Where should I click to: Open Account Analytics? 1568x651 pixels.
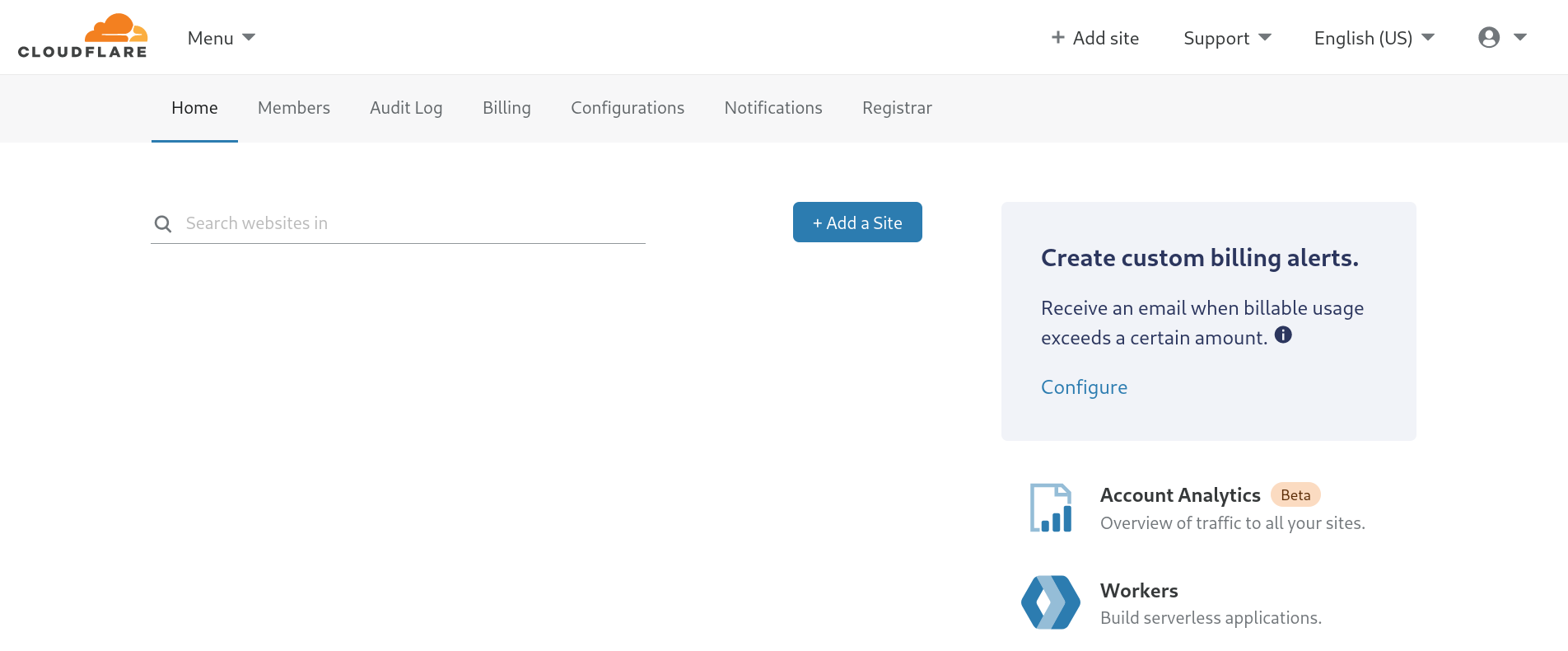(1180, 495)
